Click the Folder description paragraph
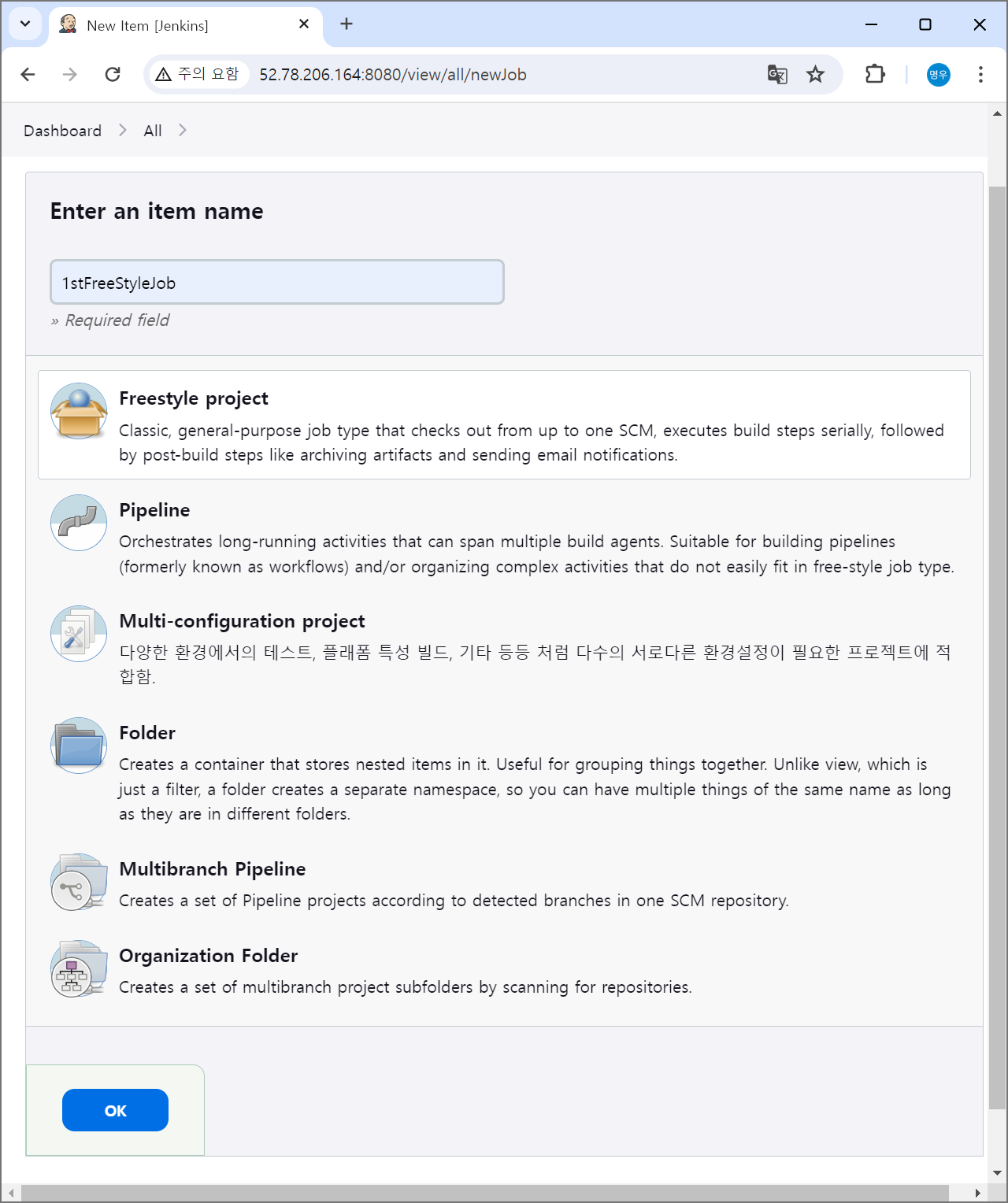The width and height of the screenshot is (1008, 1203). pos(535,789)
